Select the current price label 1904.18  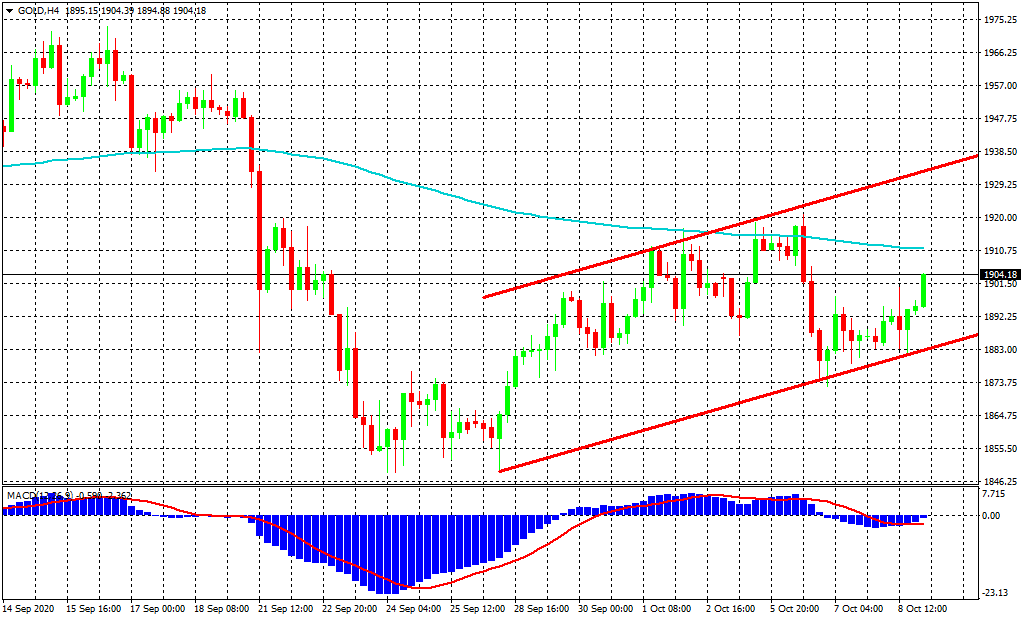point(999,275)
